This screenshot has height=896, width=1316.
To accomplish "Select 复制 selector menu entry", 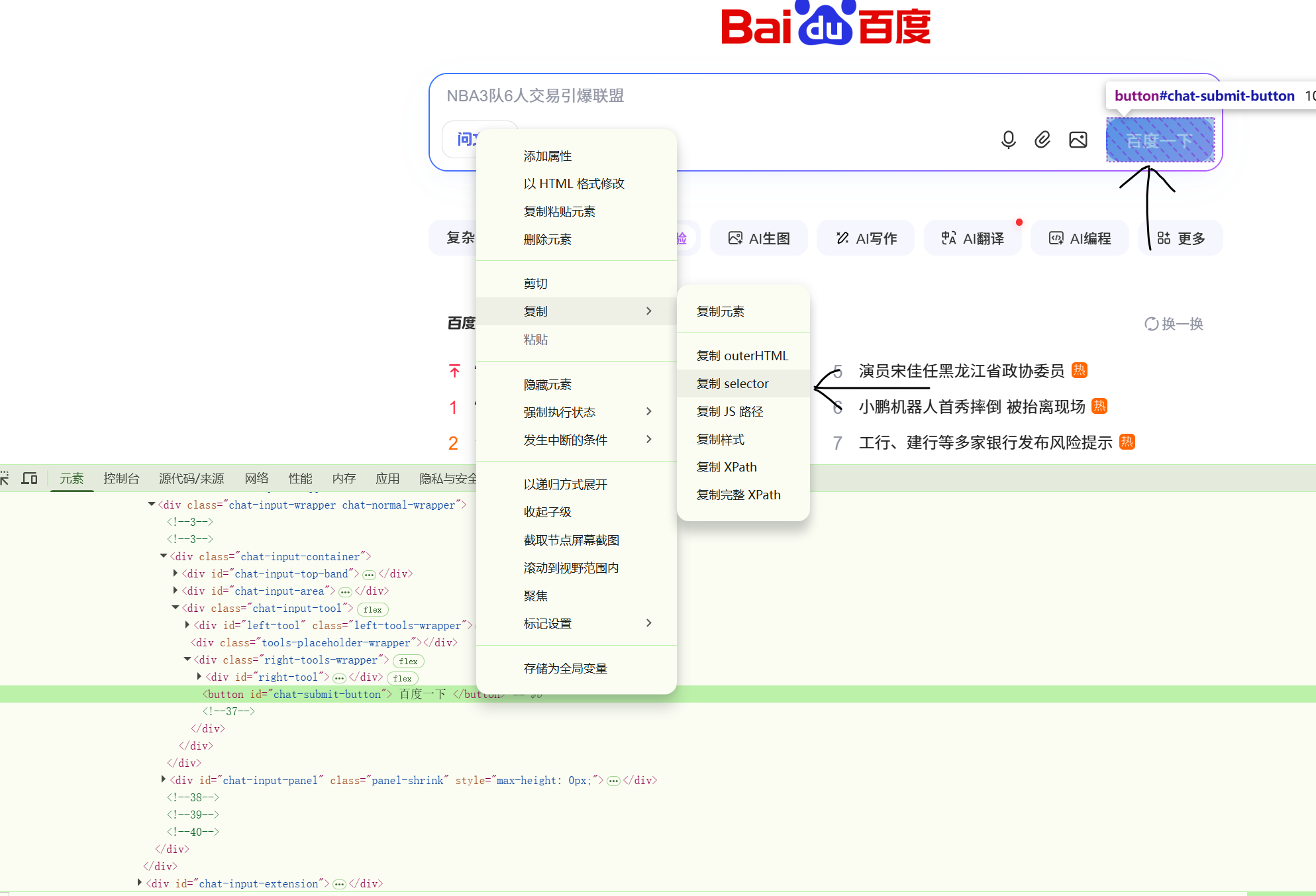I will pos(733,383).
